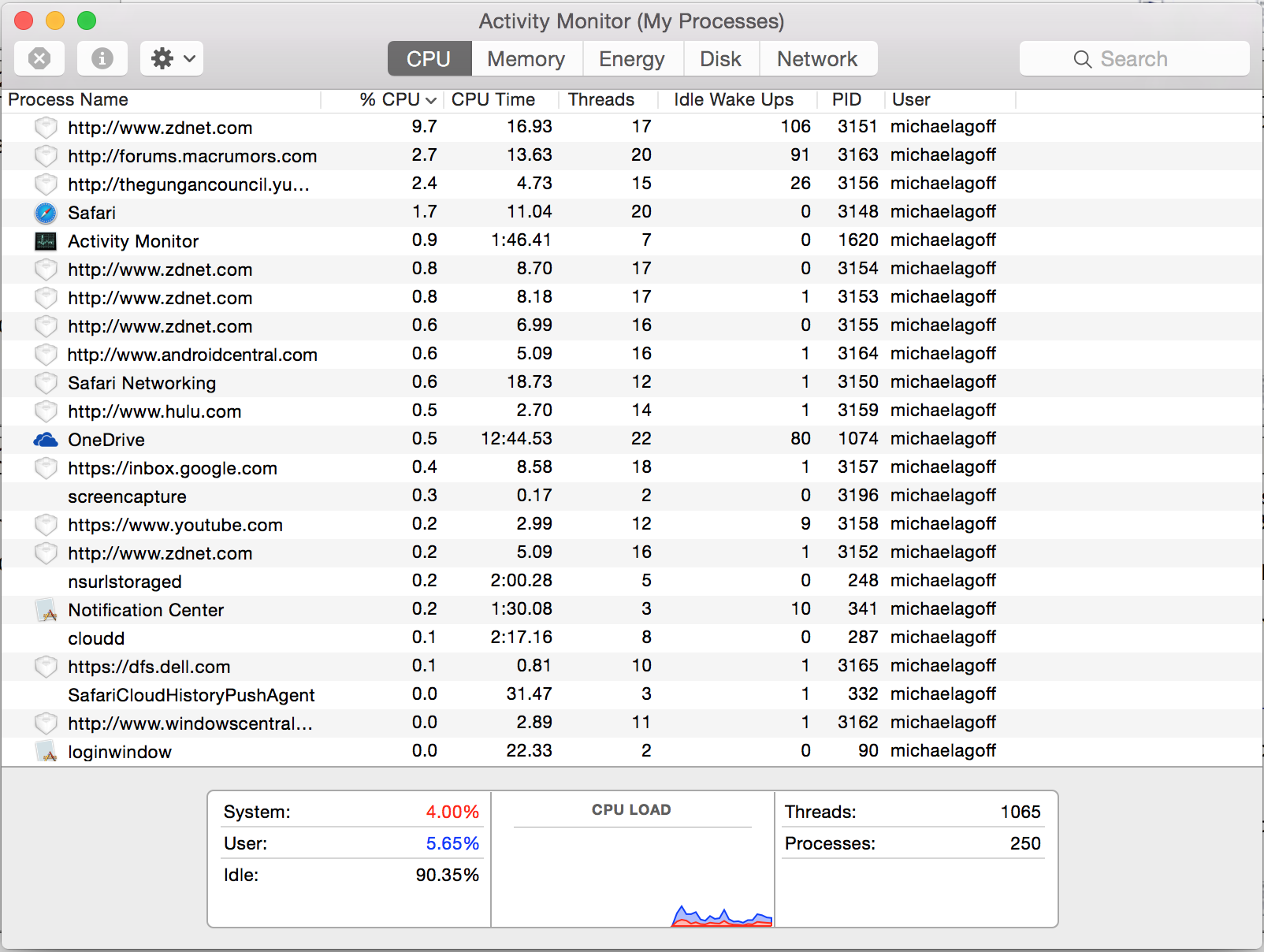Click shield icon for zdnet process PID 3154
Image resolution: width=1264 pixels, height=952 pixels.
click(x=46, y=270)
